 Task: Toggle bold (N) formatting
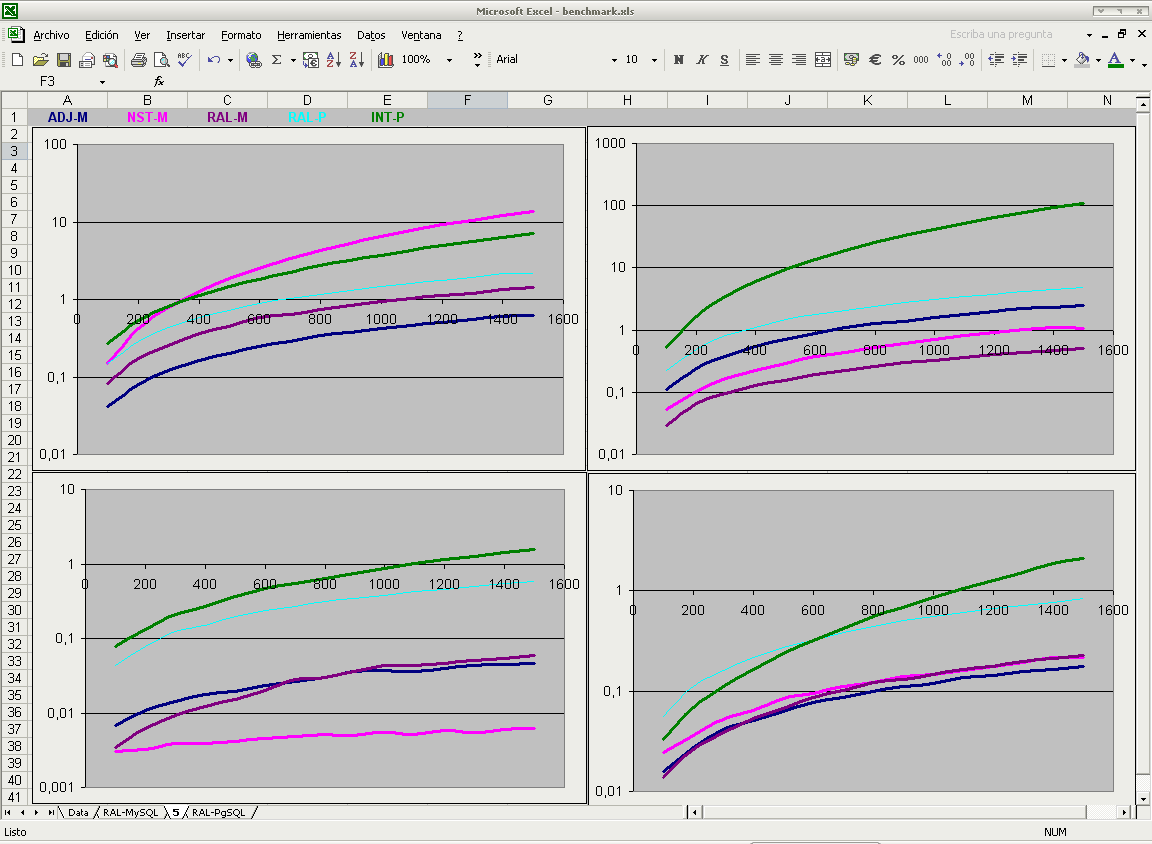click(x=679, y=59)
